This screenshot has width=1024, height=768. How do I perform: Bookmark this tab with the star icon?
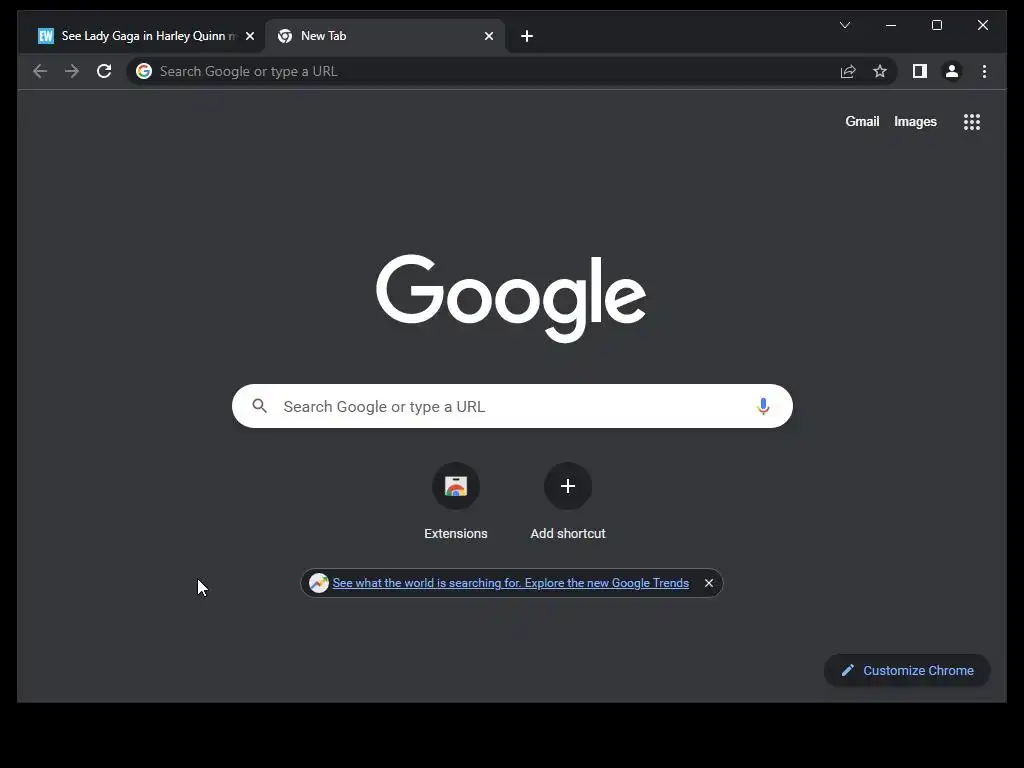(880, 71)
